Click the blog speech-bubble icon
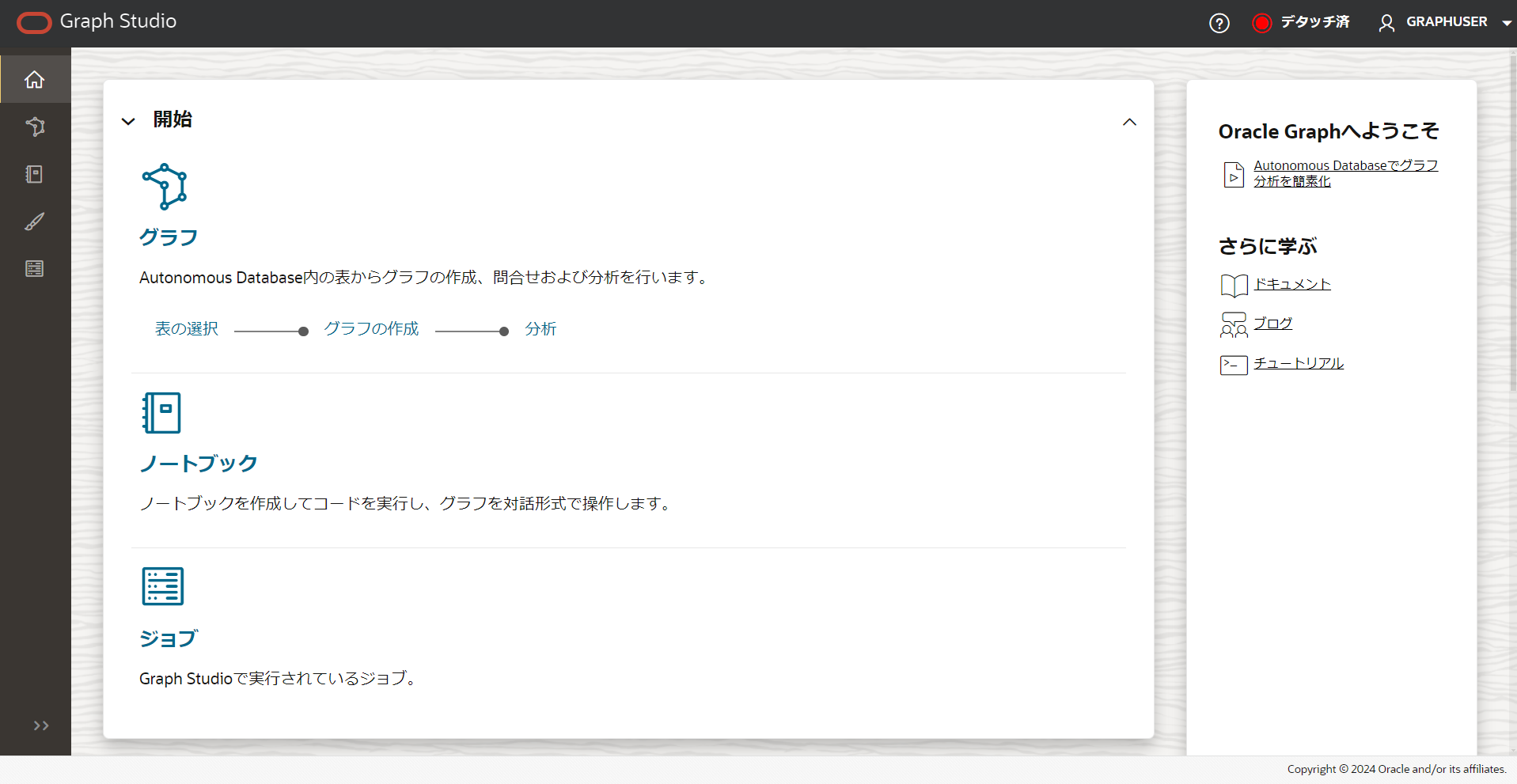 (x=1233, y=324)
